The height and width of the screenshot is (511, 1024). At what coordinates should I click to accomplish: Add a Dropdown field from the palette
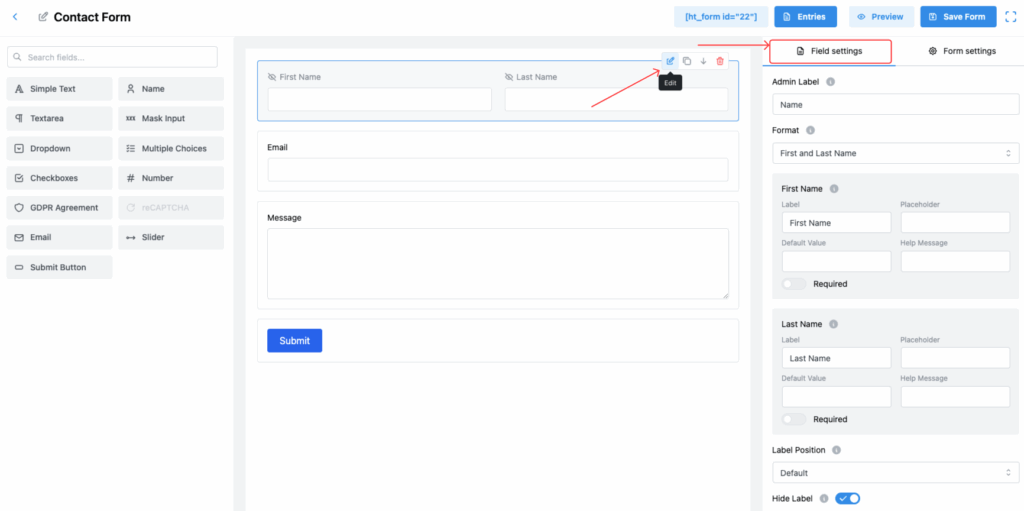59,148
